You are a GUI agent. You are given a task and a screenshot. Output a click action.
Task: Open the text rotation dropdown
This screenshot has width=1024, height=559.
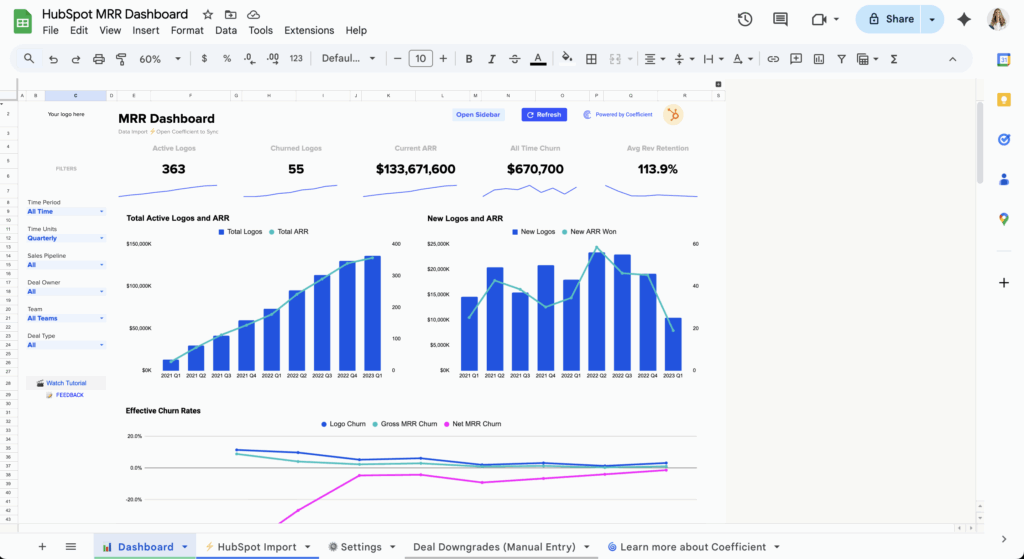coord(743,59)
